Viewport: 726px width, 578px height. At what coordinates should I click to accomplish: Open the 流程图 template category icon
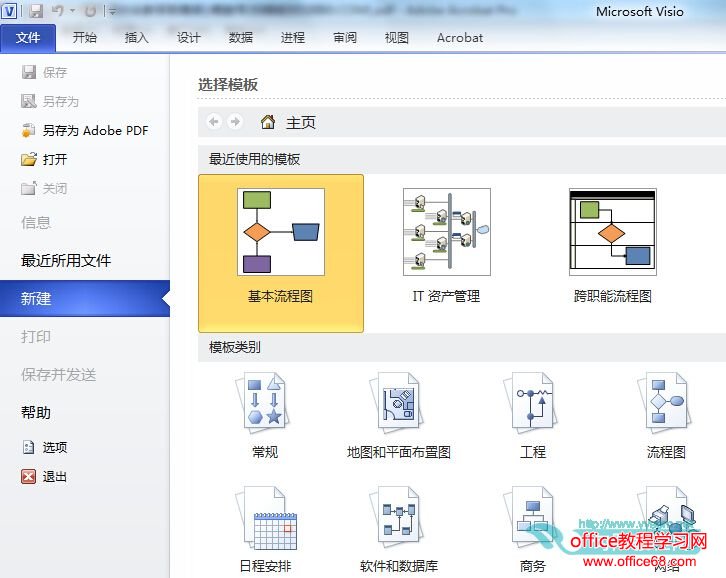[664, 403]
